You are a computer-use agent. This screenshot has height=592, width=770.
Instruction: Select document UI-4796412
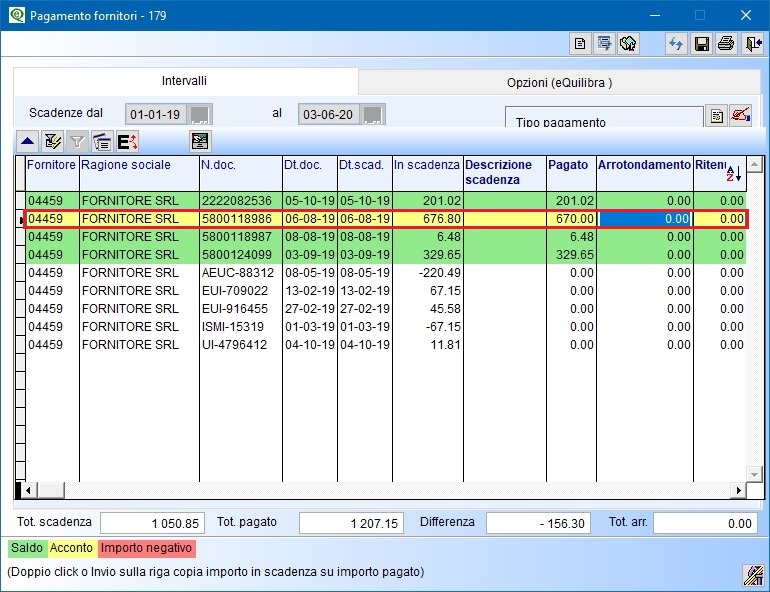click(241, 345)
